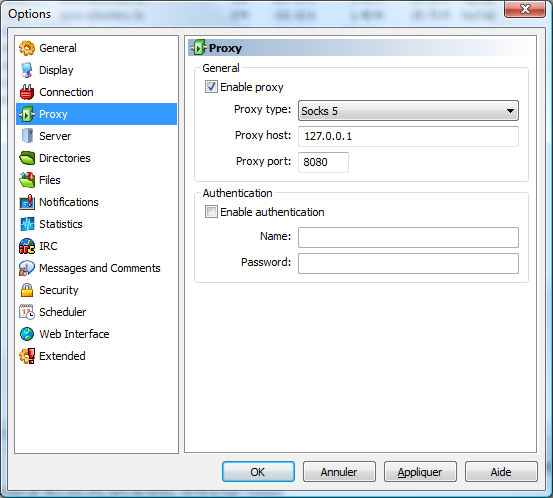
Task: Click the Security padlock icon
Action: 27,290
